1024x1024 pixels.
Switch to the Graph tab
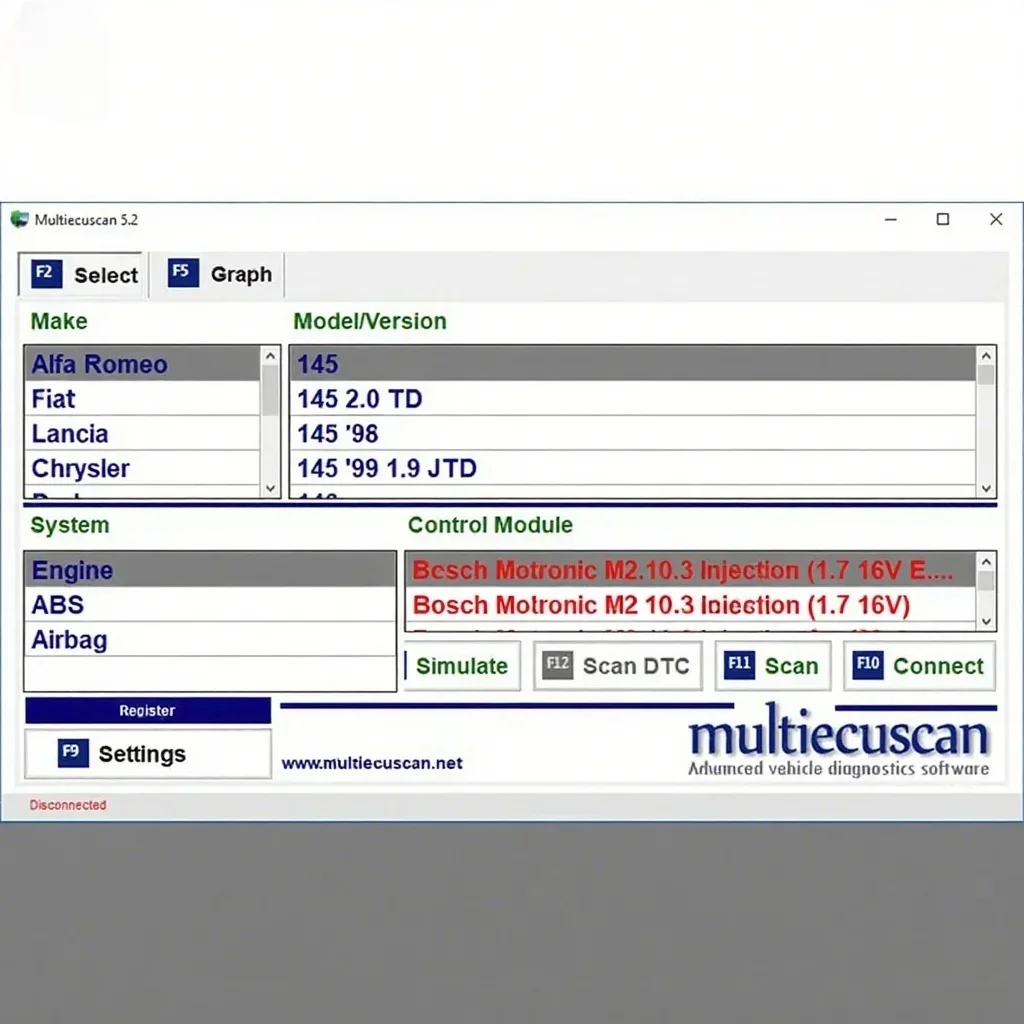[217, 274]
